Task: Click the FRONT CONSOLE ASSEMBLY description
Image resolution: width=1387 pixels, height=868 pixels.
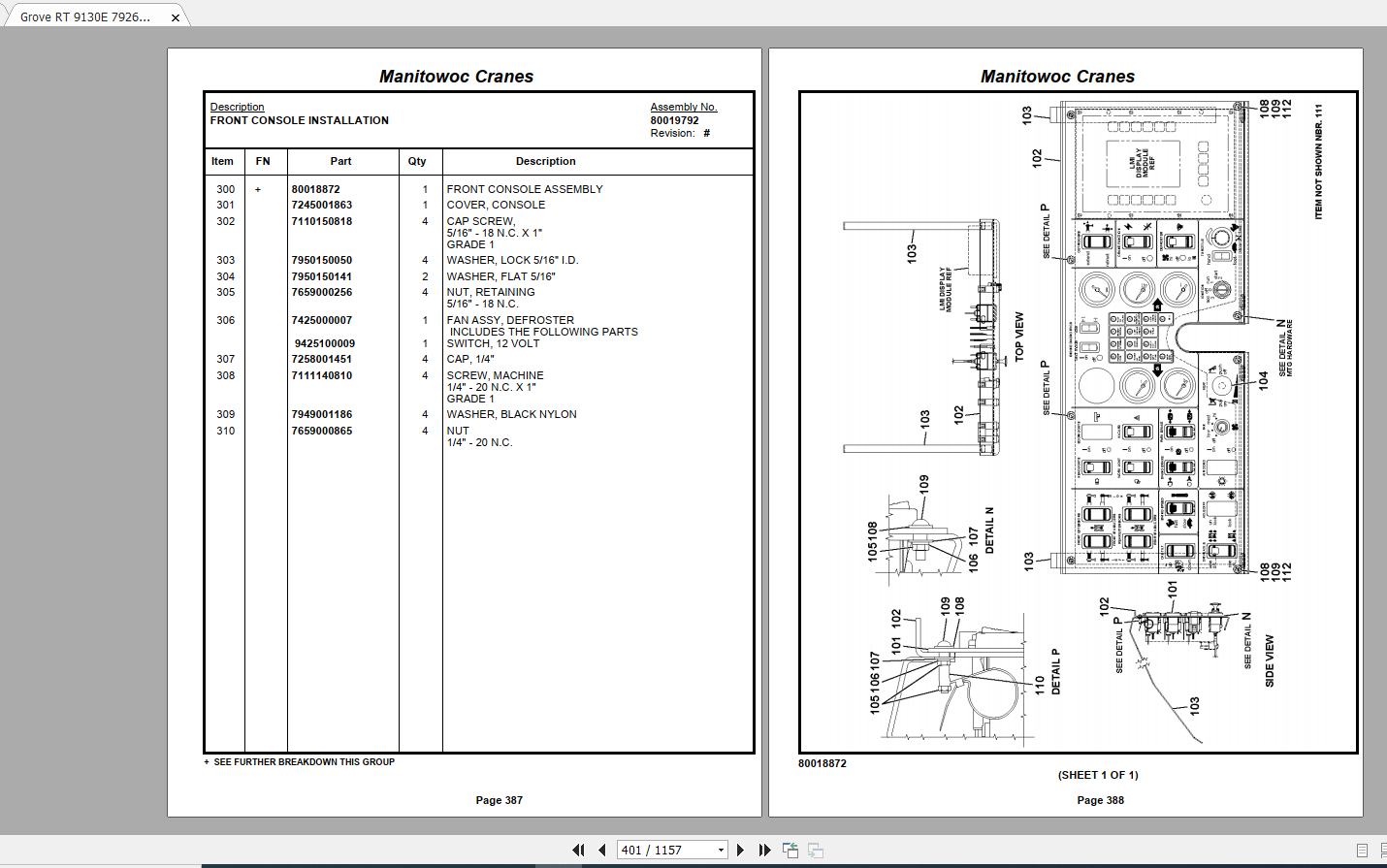Action: 525,189
